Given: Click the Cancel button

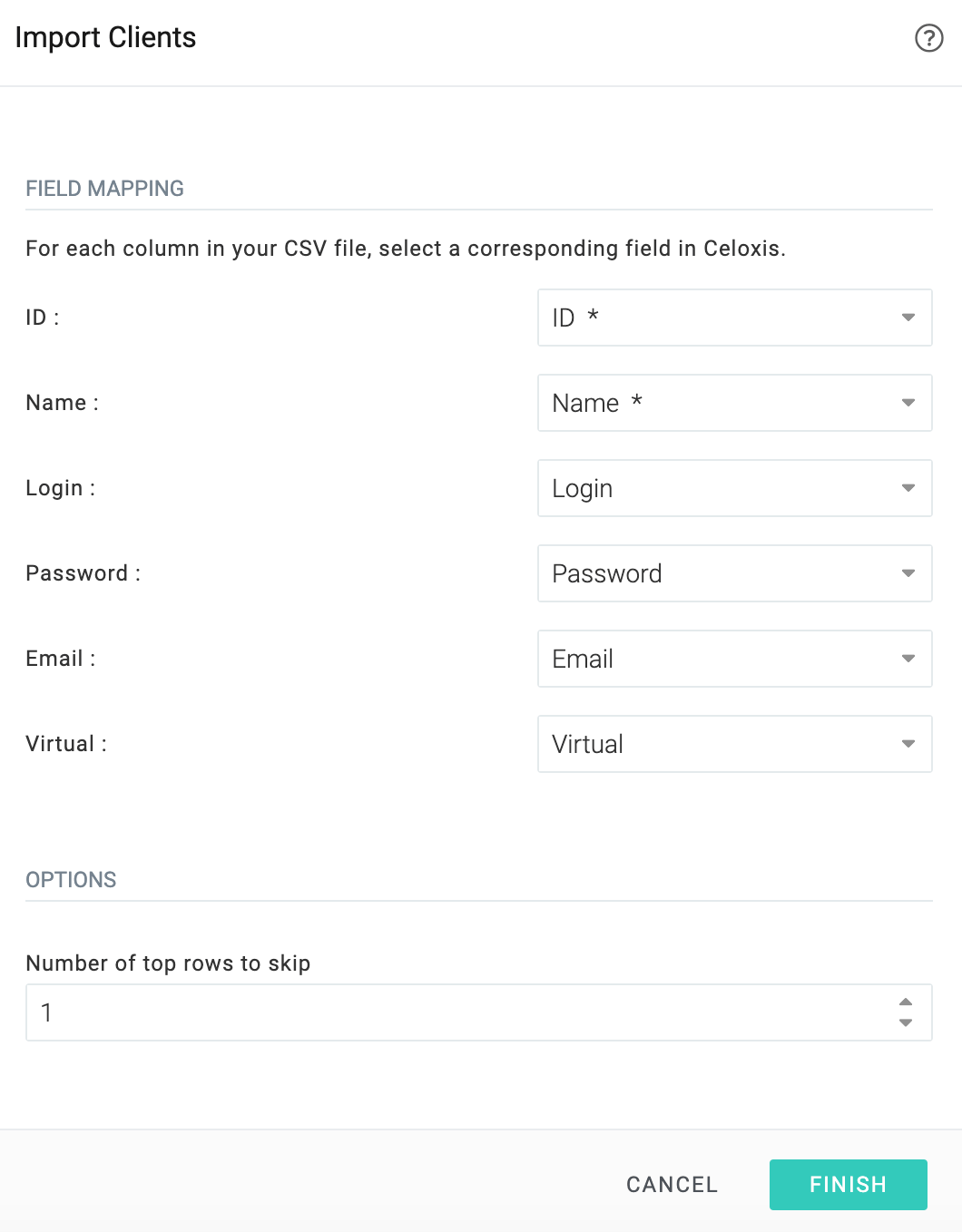Looking at the screenshot, I should pyautogui.click(x=672, y=1185).
